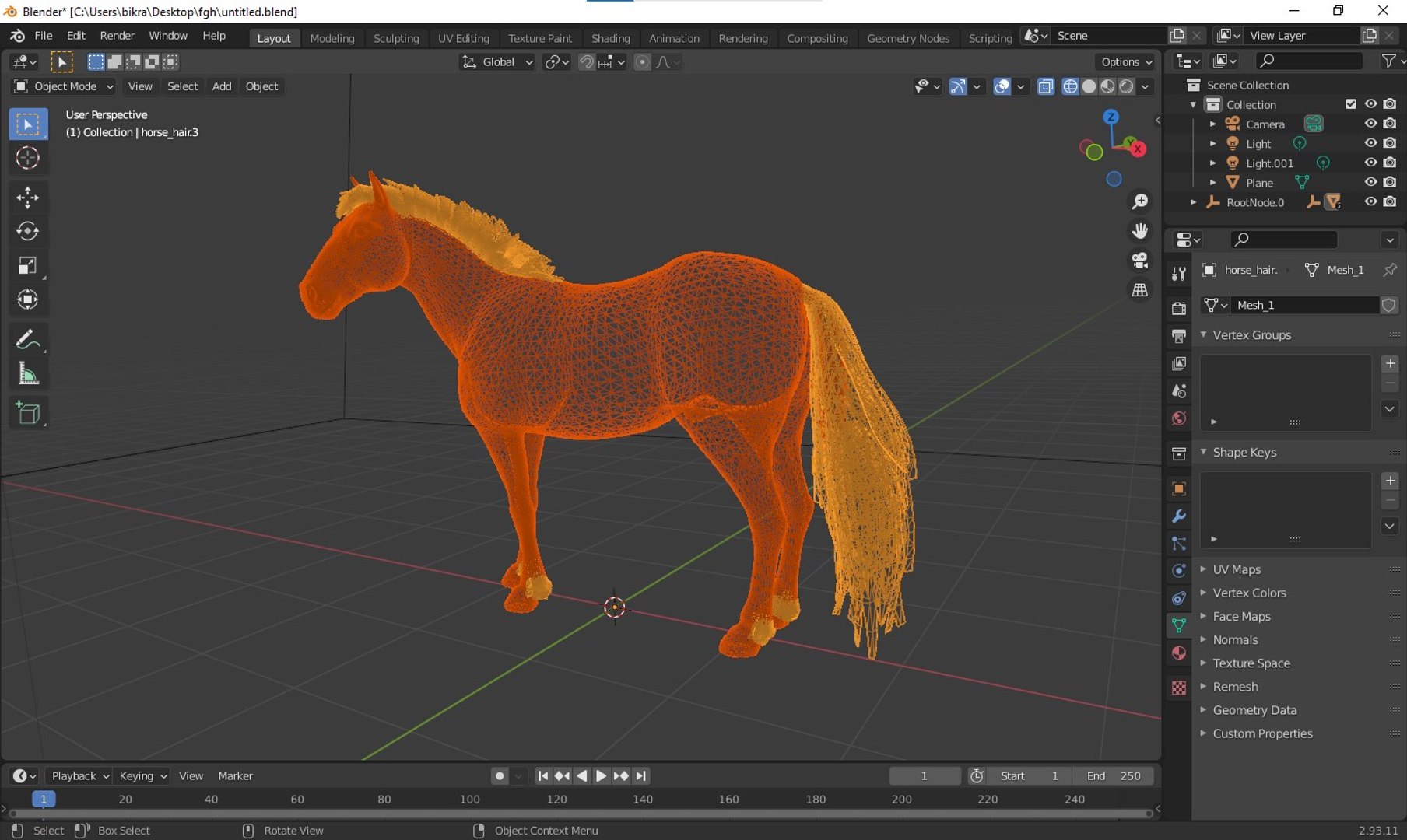Open the World properties tab
The image size is (1407, 840).
1179,418
